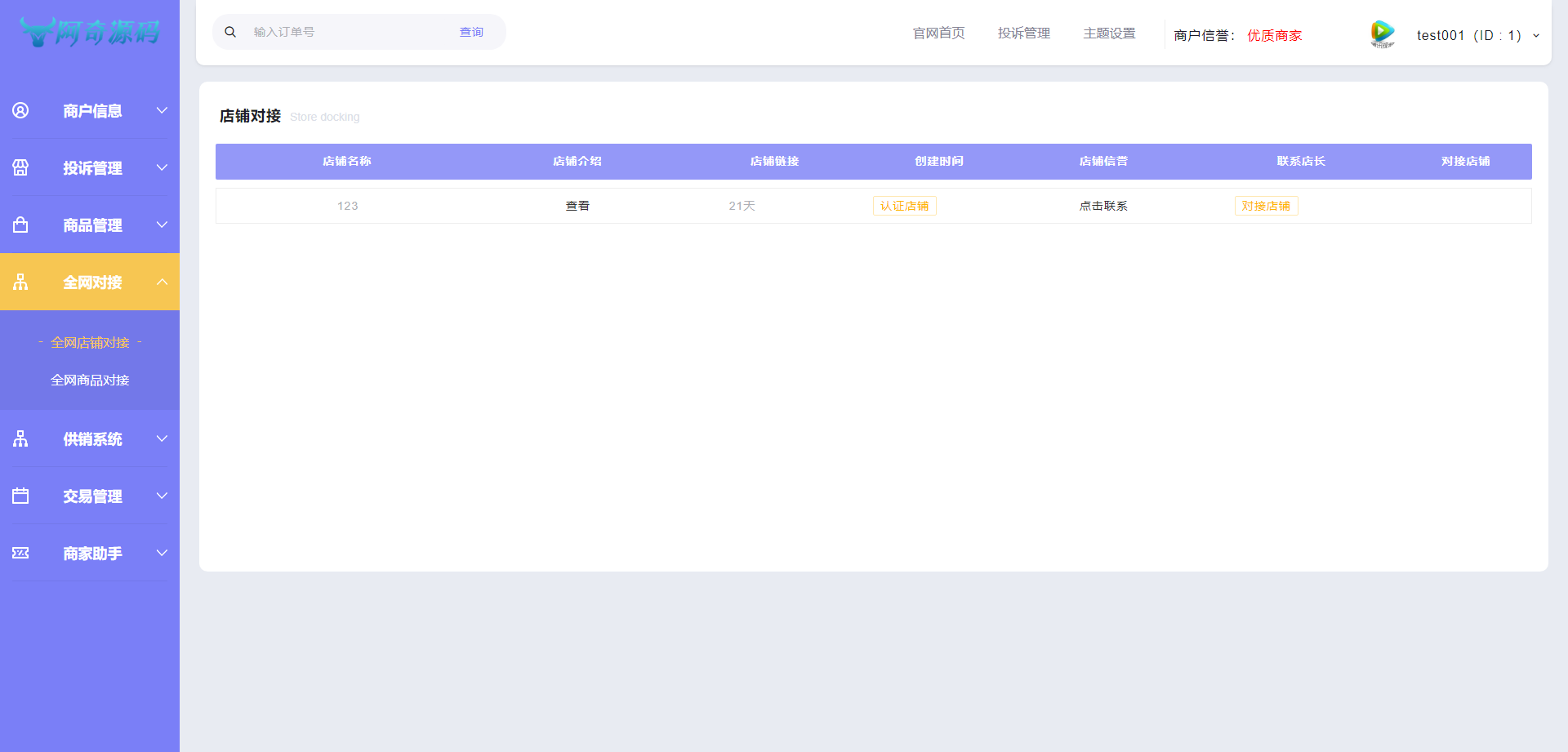Viewport: 1568px width, 752px height.
Task: Click the 查询 search button
Action: coord(471,32)
